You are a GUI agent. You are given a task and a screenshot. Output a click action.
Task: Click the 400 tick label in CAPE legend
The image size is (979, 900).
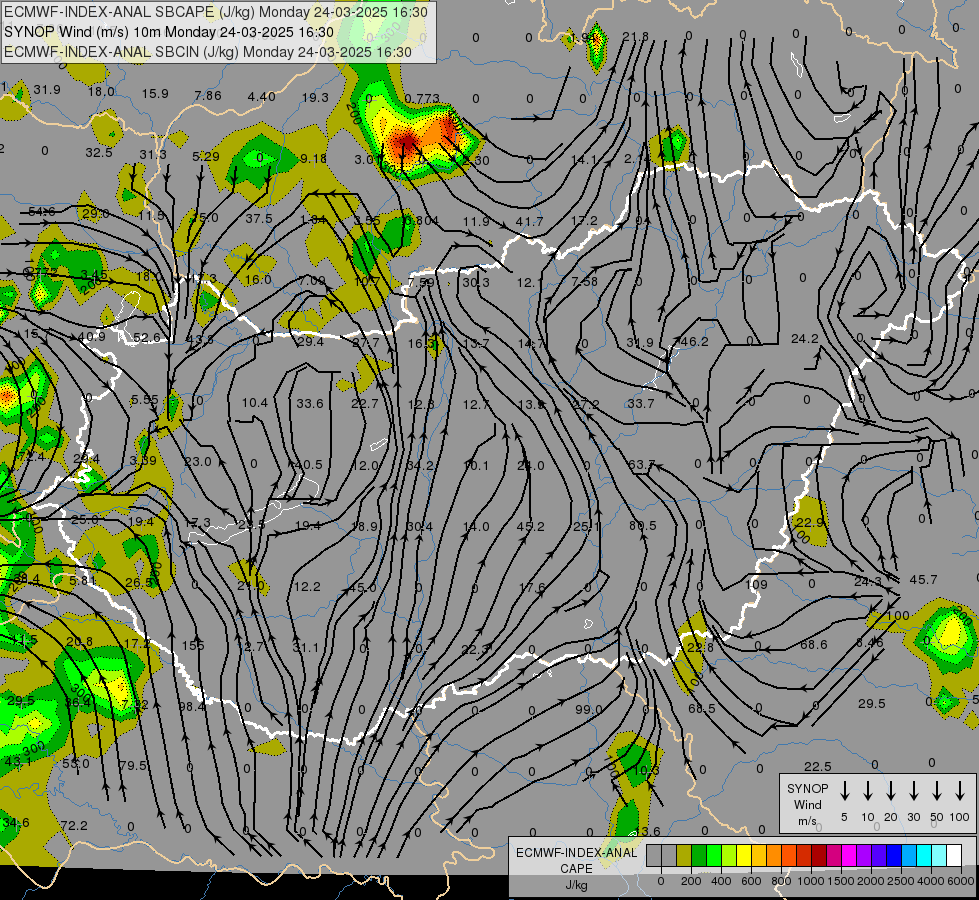[721, 881]
